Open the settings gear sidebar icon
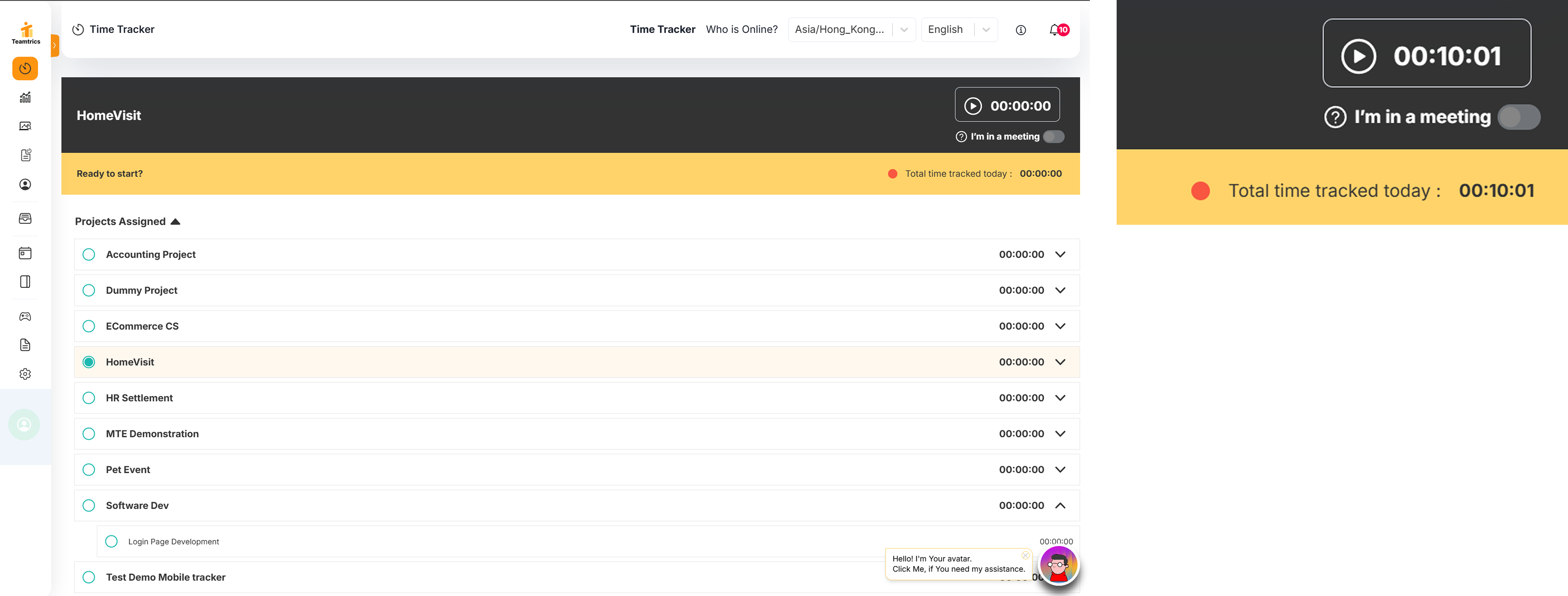Image resolution: width=1568 pixels, height=596 pixels. pos(25,374)
